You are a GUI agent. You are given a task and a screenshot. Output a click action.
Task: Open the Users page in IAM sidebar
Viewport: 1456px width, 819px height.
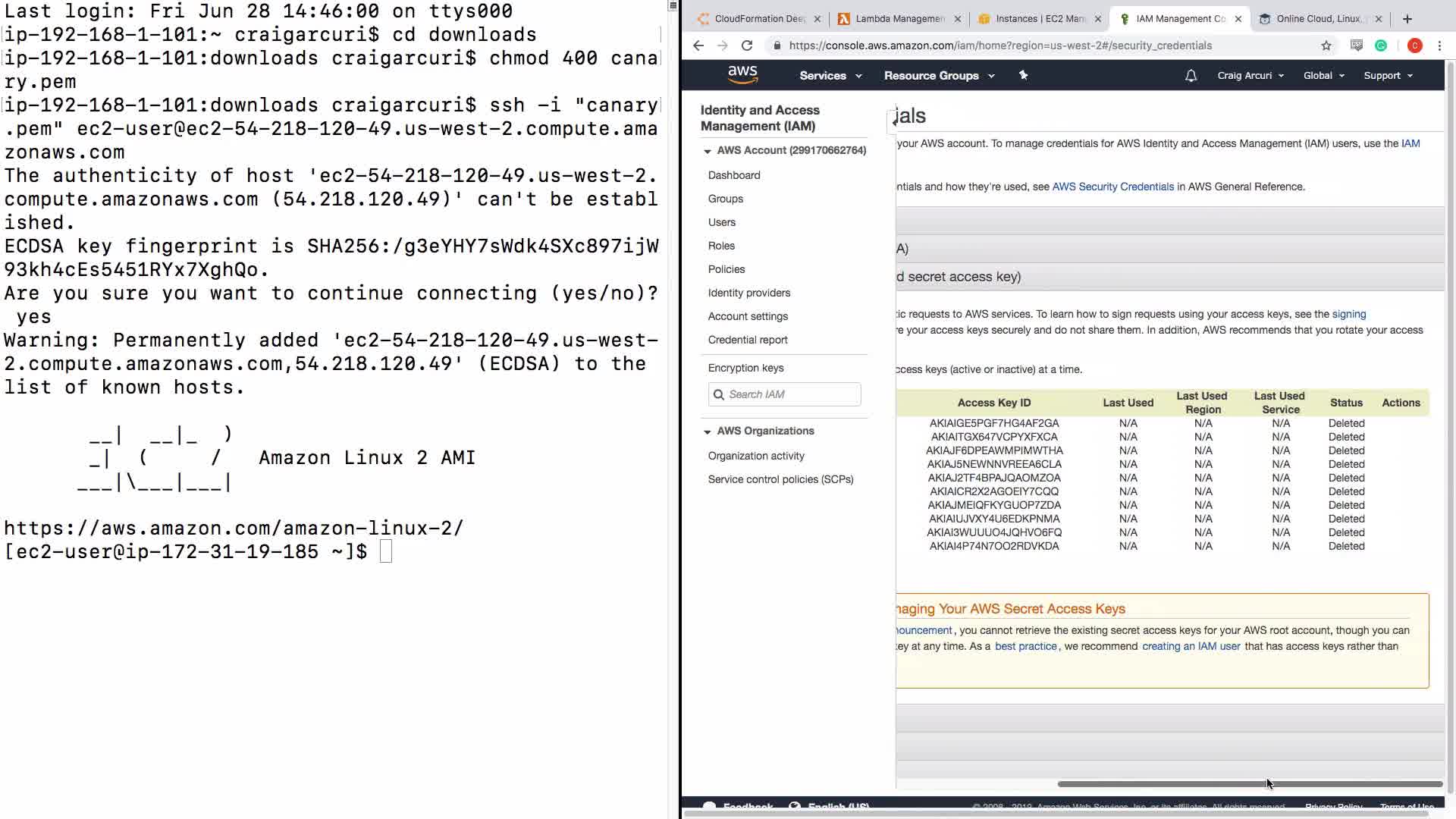[x=721, y=222]
